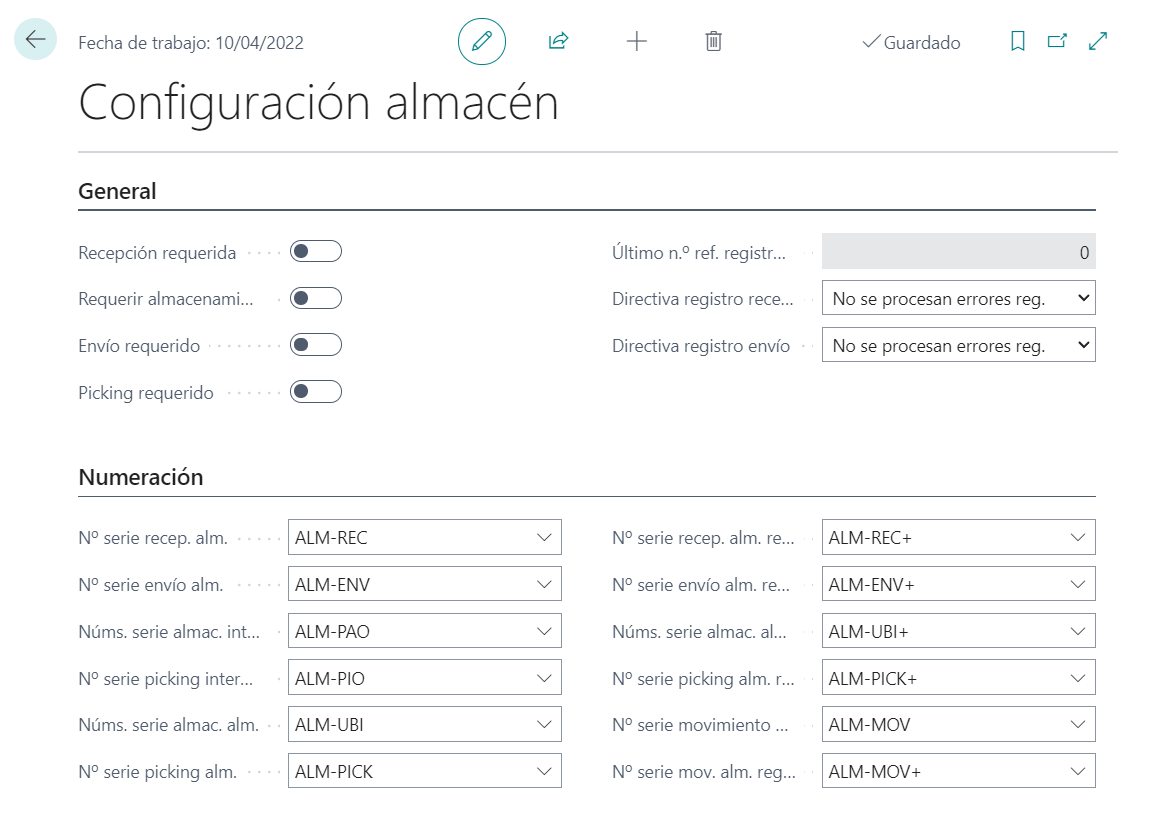Screen dimensions: 1160x838
Task: Select the Edit (pencil) icon
Action: (481, 41)
